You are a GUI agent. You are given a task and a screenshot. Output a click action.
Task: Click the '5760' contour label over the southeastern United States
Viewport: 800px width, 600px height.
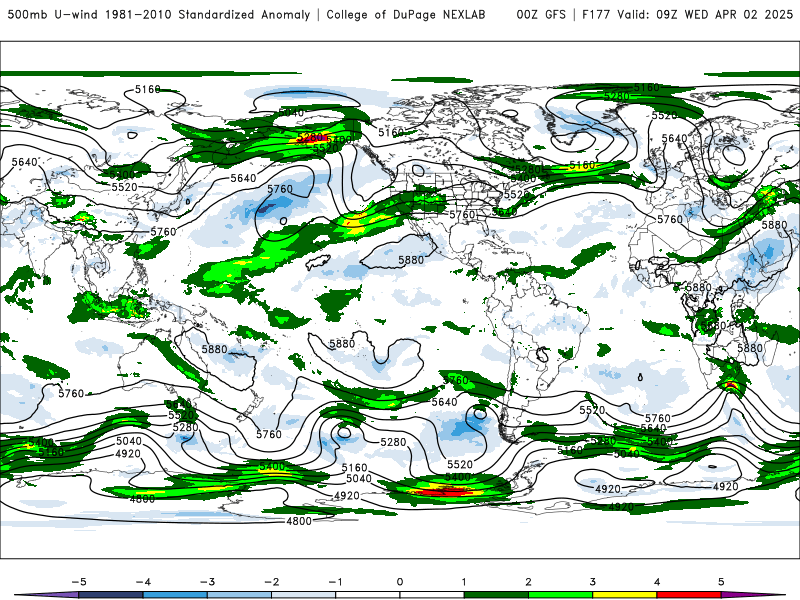click(462, 215)
